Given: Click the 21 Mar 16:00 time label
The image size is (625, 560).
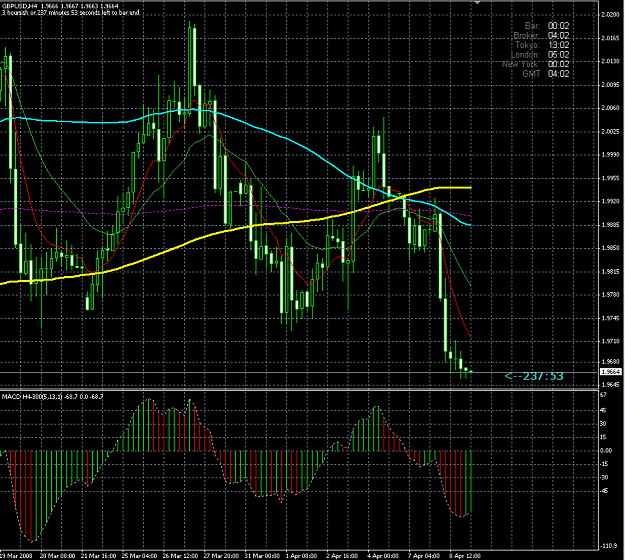Looking at the screenshot, I should pyautogui.click(x=98, y=556).
